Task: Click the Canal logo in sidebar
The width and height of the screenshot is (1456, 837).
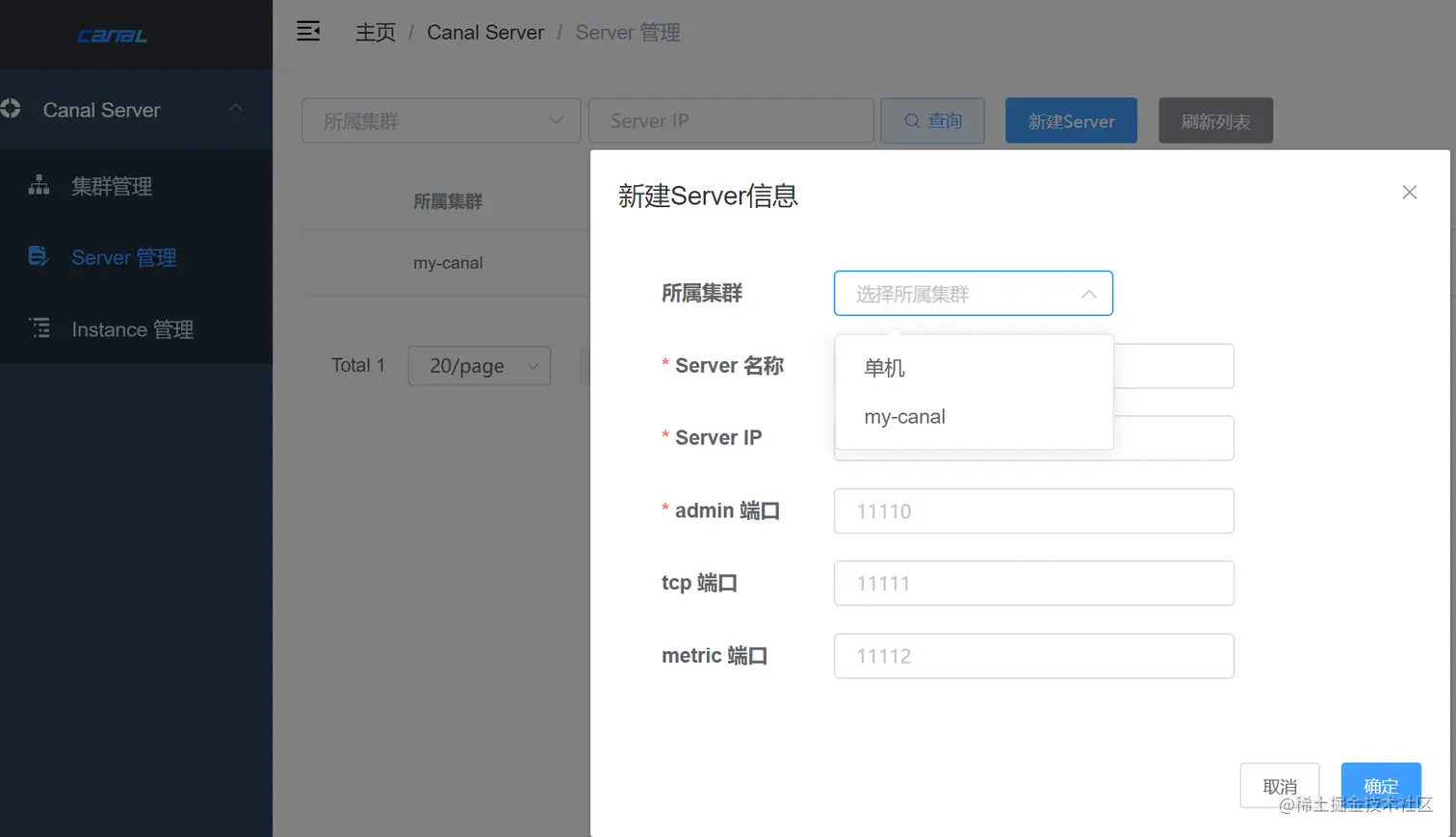Action: tap(113, 36)
